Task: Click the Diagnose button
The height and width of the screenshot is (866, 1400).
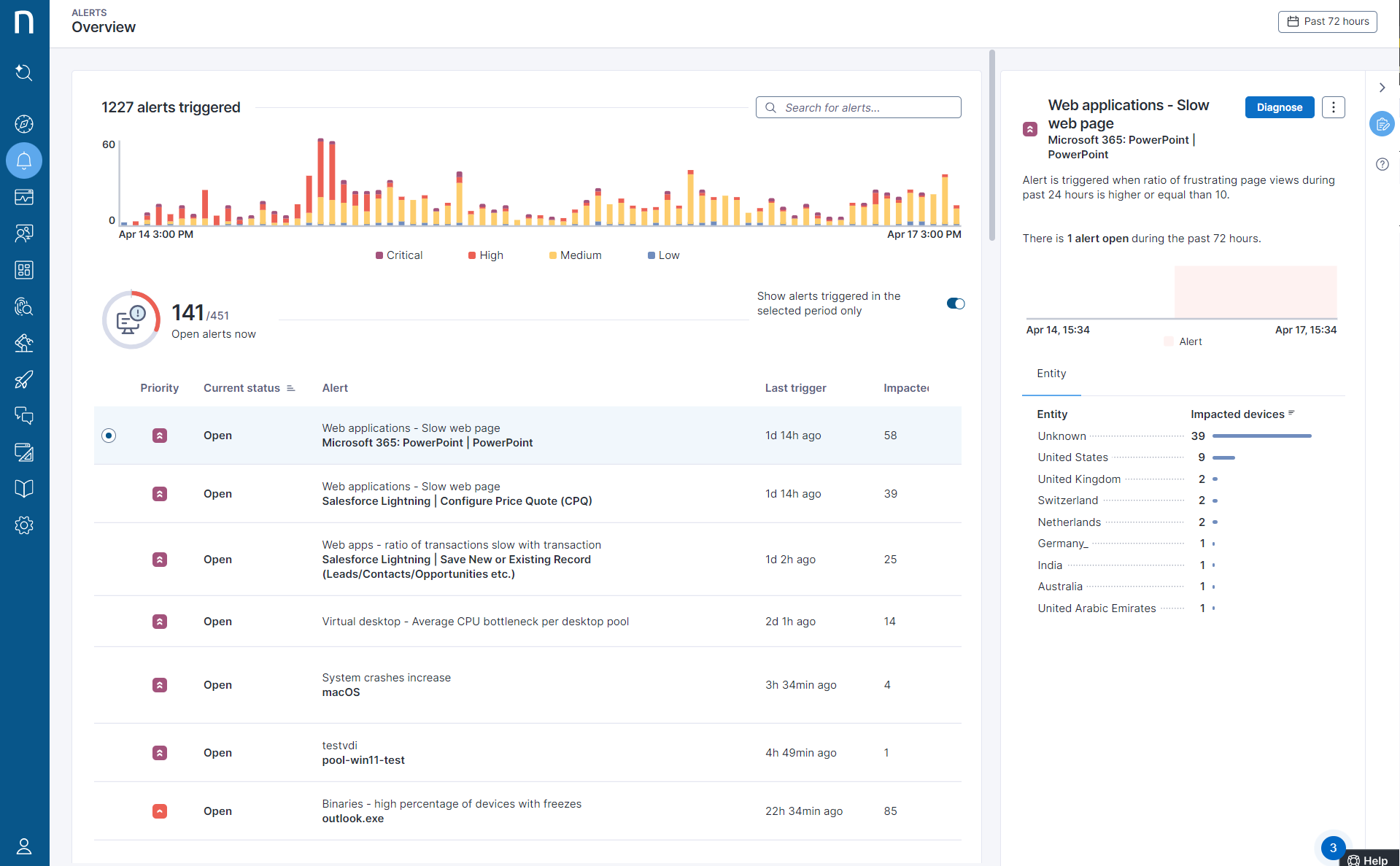Action: tap(1279, 107)
